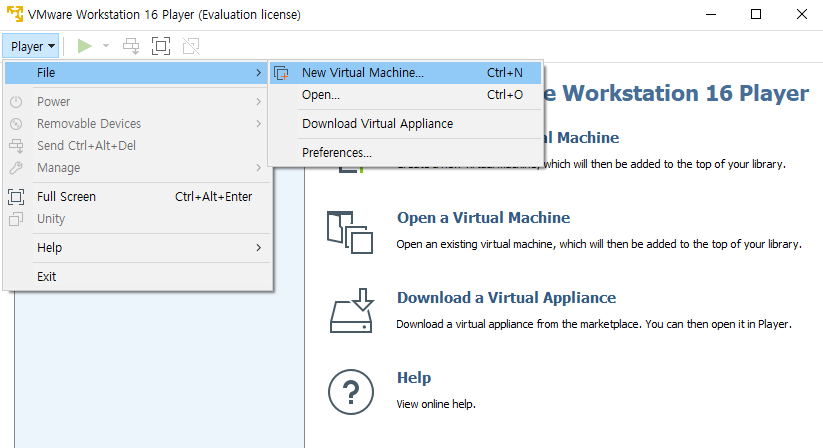823x448 pixels.
Task: Expand the Power submenu chevron
Action: 258,102
